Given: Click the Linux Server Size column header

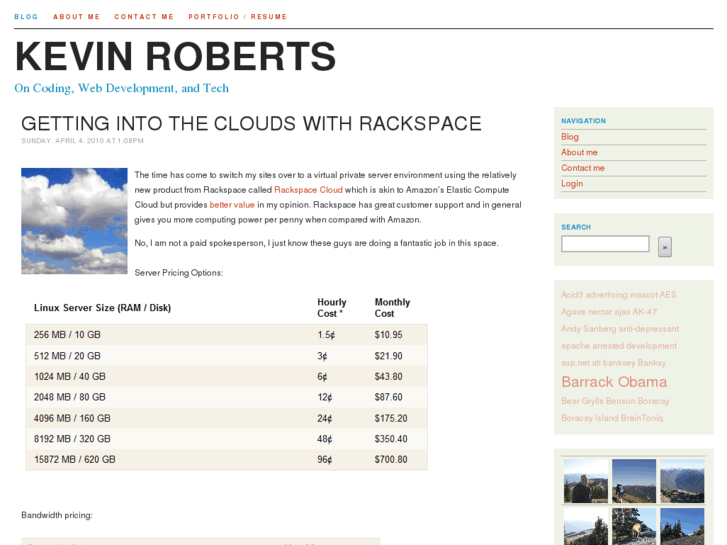Looking at the screenshot, I should 102,308.
